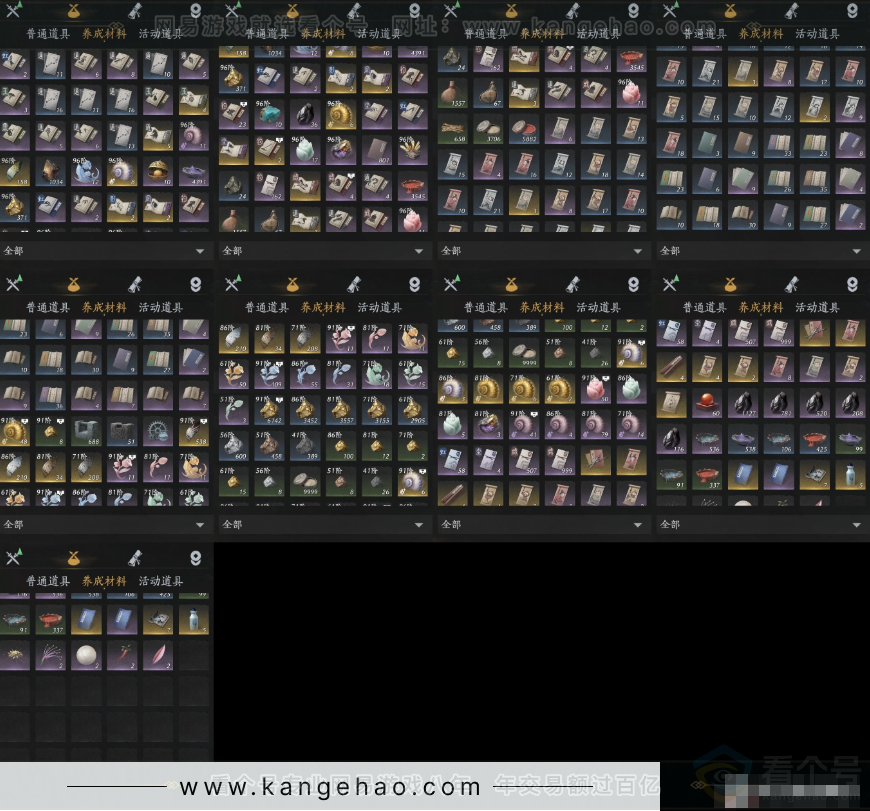Select the cogwheel material in the middle-left panel
Viewport: 870px width, 811px height.
(x=160, y=431)
